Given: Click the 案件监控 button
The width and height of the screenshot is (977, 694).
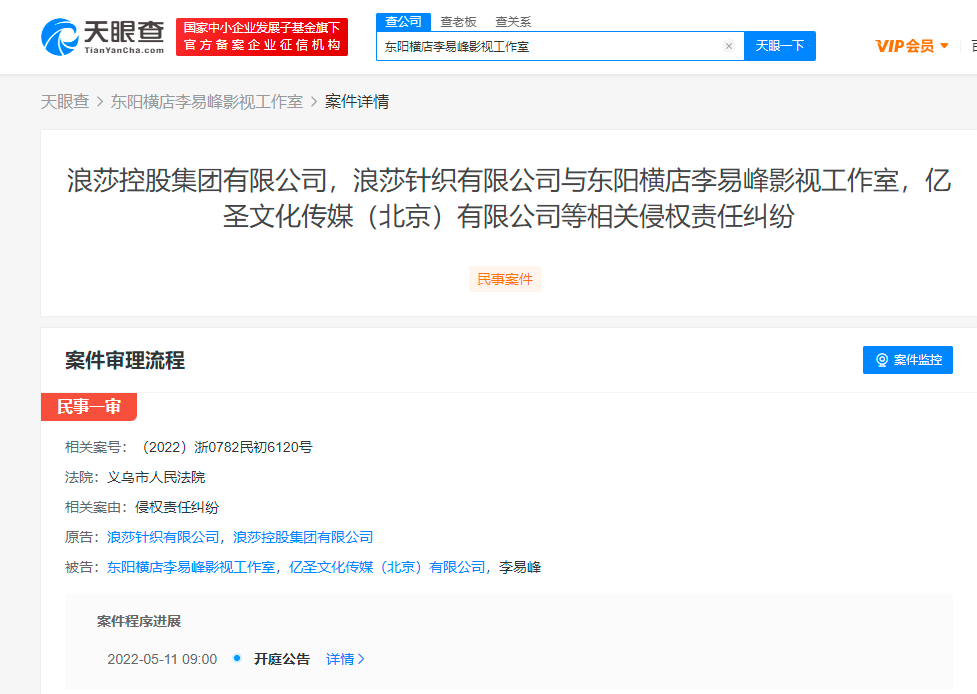Looking at the screenshot, I should coord(907,360).
